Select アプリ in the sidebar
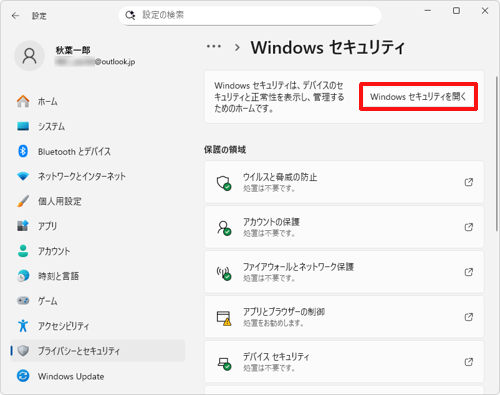This screenshot has width=500, height=395. (98, 226)
